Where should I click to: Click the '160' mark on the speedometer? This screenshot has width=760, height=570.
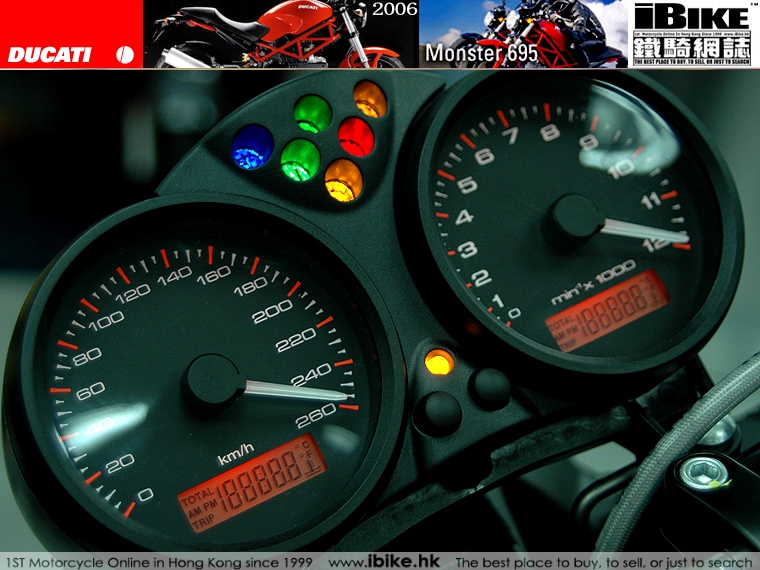pos(214,275)
